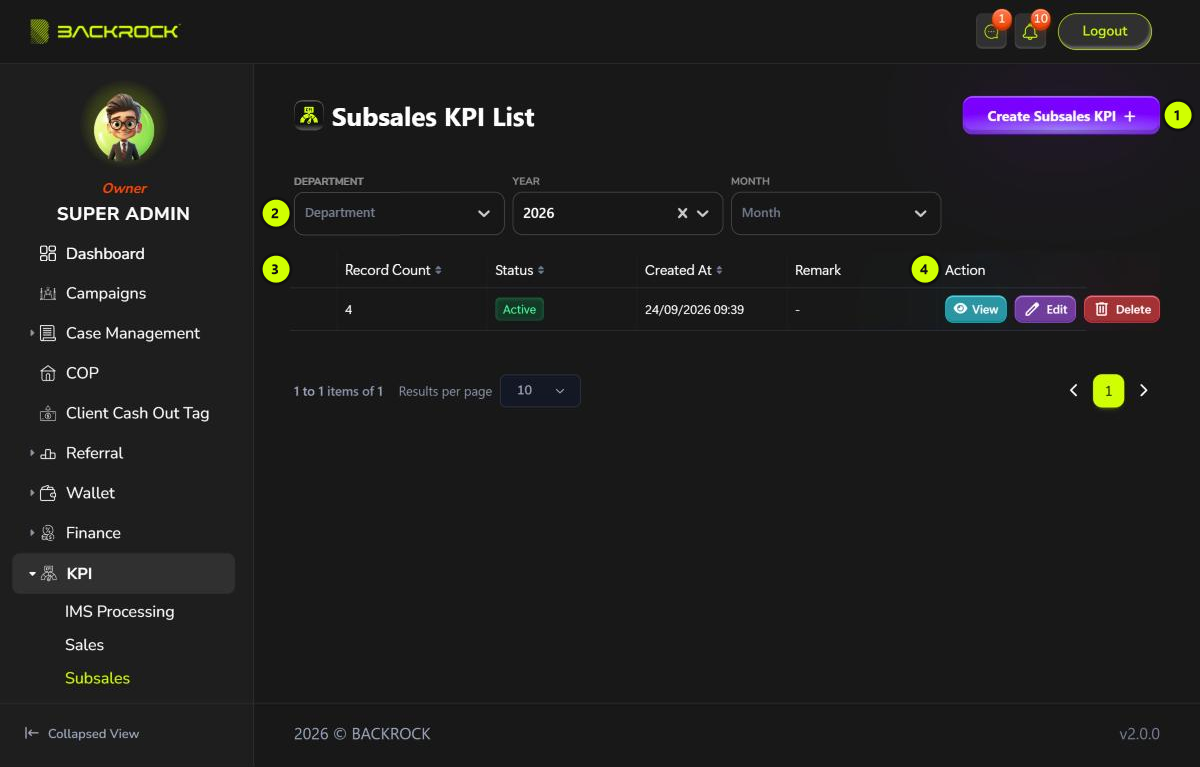
Task: Go to the next results page
Action: 1144,391
